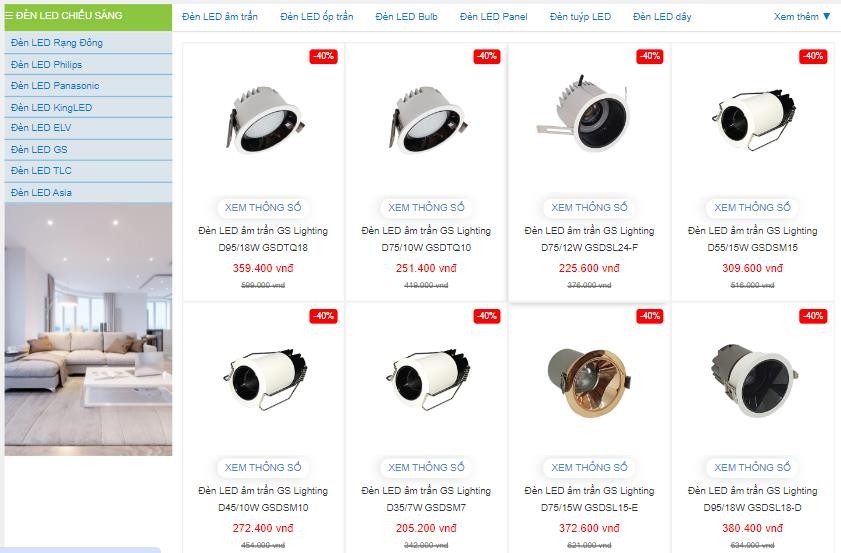
Task: Click XEM THÔNG SỐ for GSDTQ10
Action: (x=426, y=208)
